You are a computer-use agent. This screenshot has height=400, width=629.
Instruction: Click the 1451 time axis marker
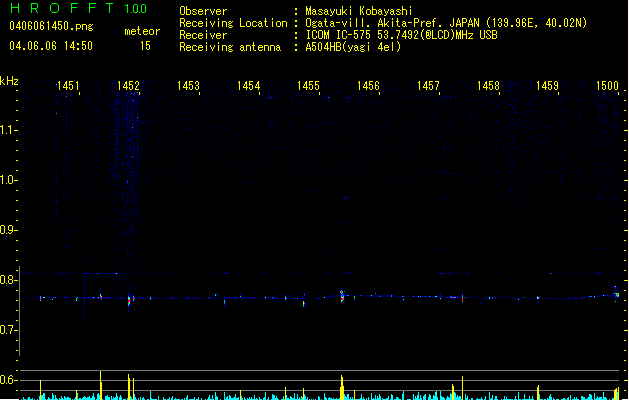pyautogui.click(x=68, y=86)
